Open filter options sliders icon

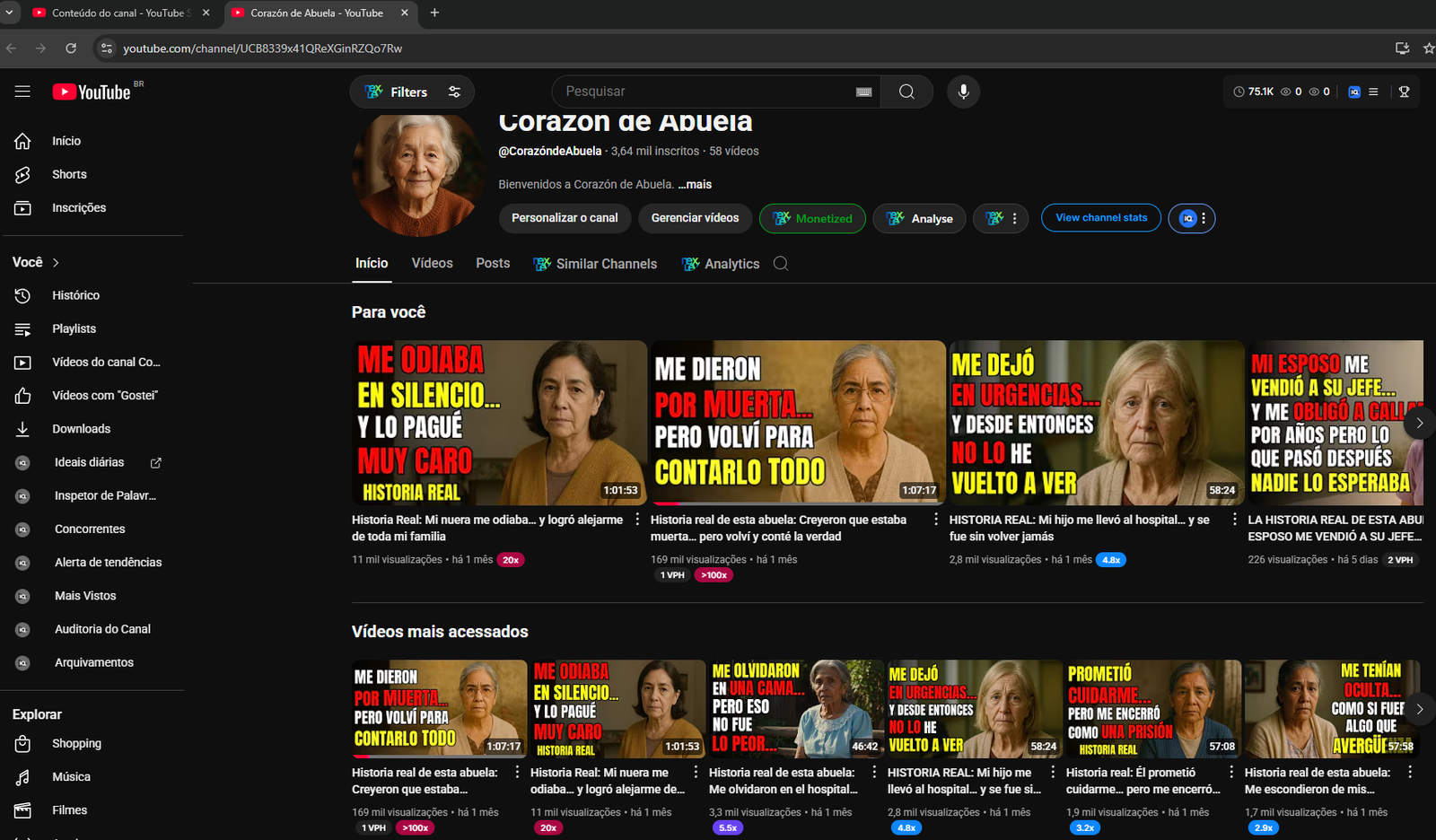coord(454,92)
